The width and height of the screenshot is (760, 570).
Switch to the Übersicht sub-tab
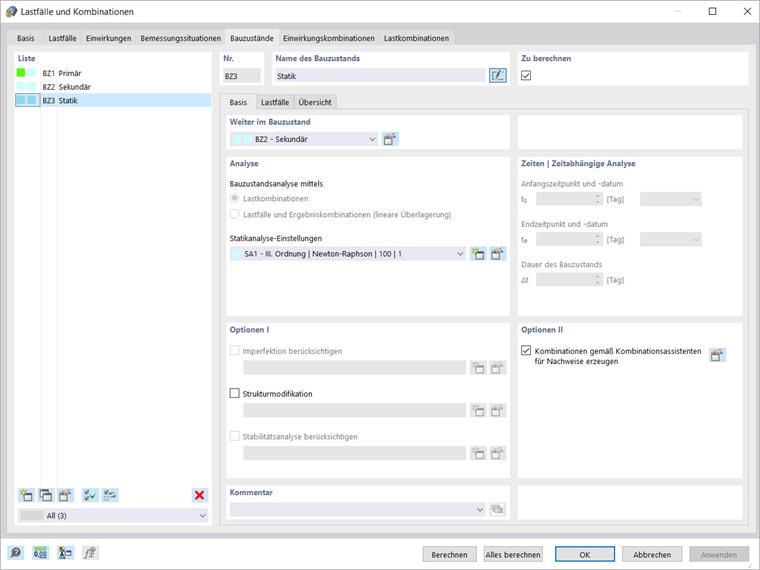click(x=315, y=102)
